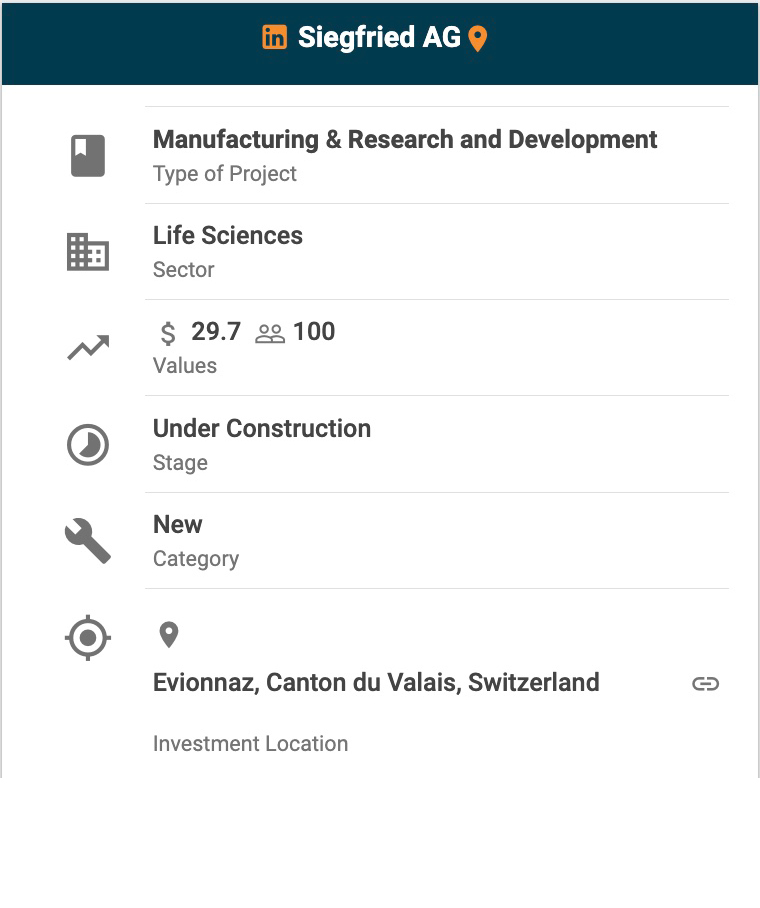Open the chain link icon beside location
Image resolution: width=760 pixels, height=908 pixels.
pos(706,684)
